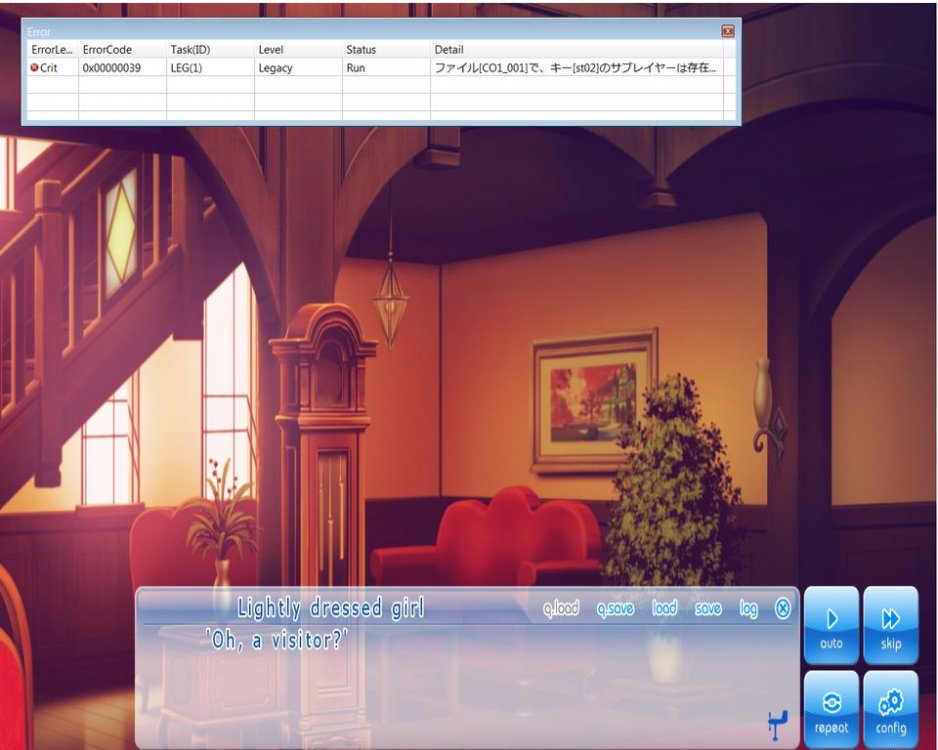The height and width of the screenshot is (750, 938).
Task: Click the Task(ID) column header
Action: (190, 49)
